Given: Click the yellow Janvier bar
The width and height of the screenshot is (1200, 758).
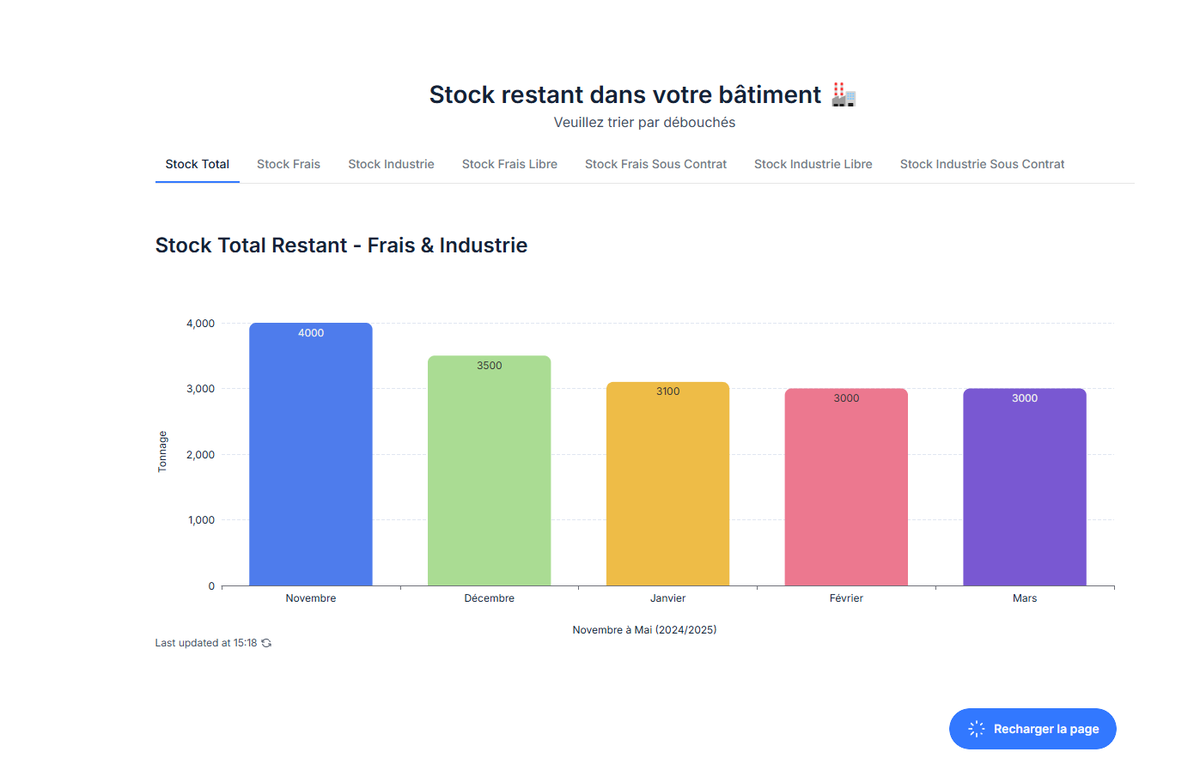Looking at the screenshot, I should (x=667, y=484).
